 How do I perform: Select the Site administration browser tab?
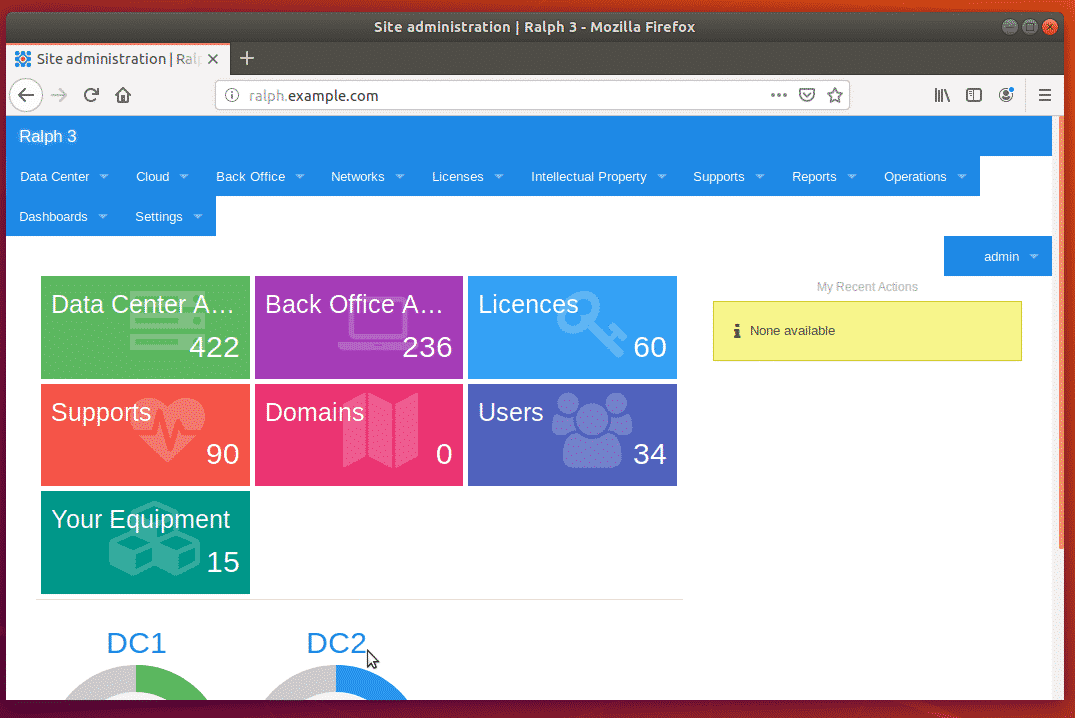(118, 59)
